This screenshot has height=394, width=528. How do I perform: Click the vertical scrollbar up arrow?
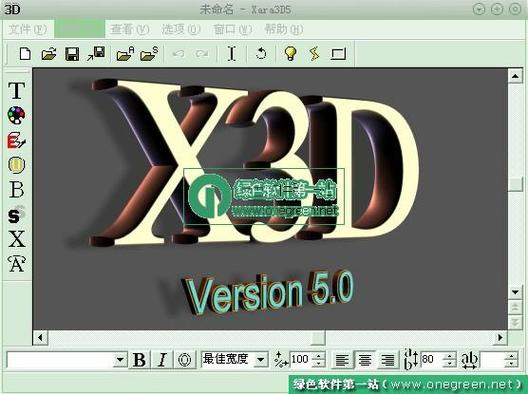point(515,76)
